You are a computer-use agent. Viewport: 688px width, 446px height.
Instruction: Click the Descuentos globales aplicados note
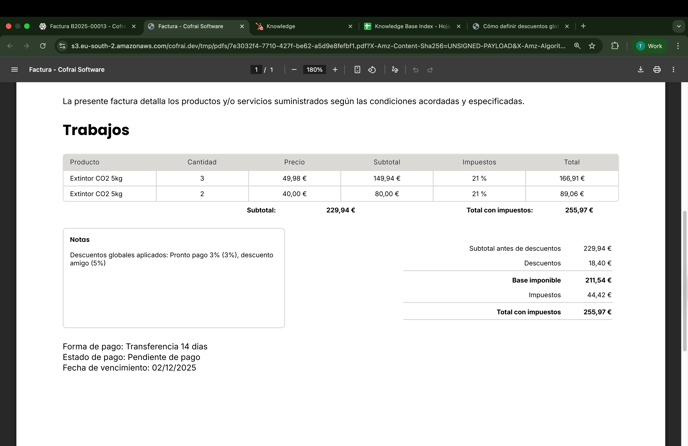[x=172, y=259]
